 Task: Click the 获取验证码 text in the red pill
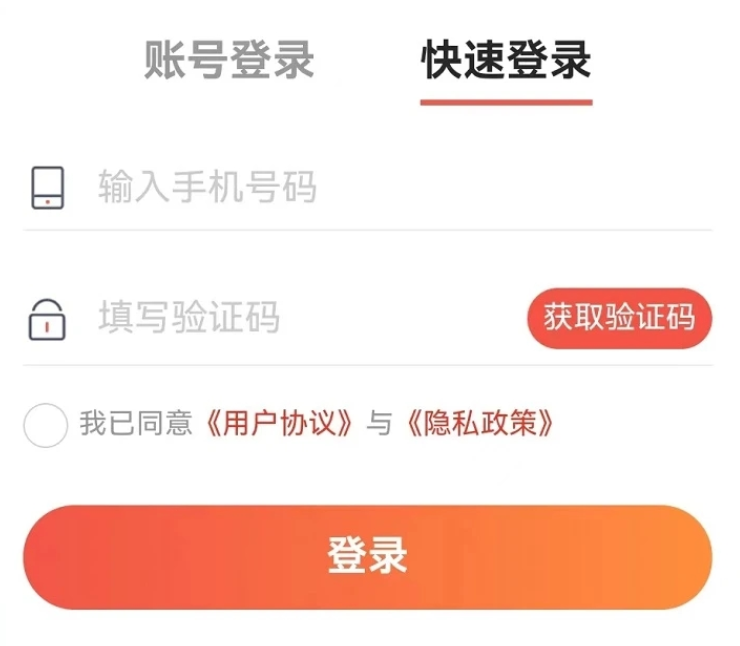pos(619,319)
